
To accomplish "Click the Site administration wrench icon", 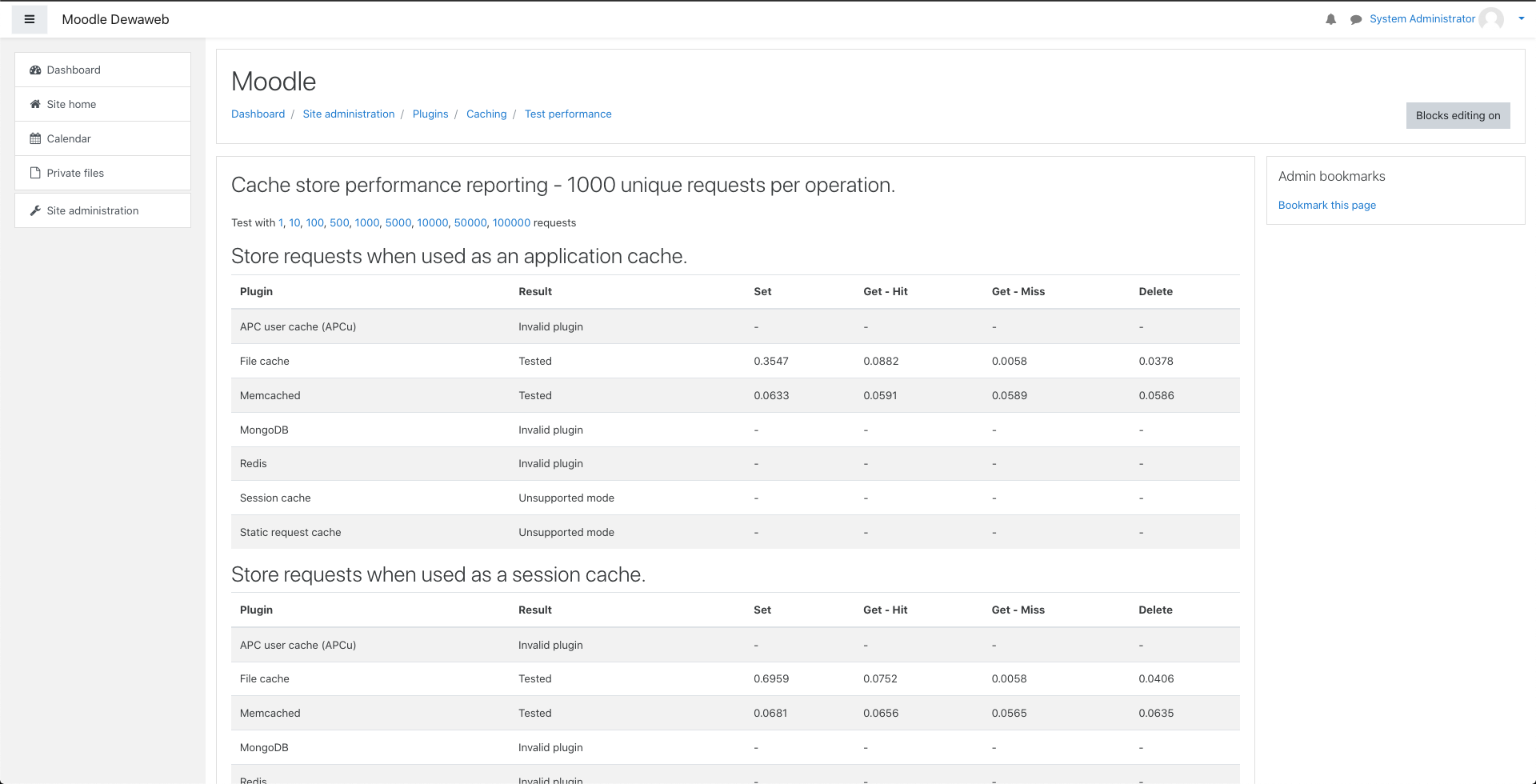I will click(x=35, y=210).
